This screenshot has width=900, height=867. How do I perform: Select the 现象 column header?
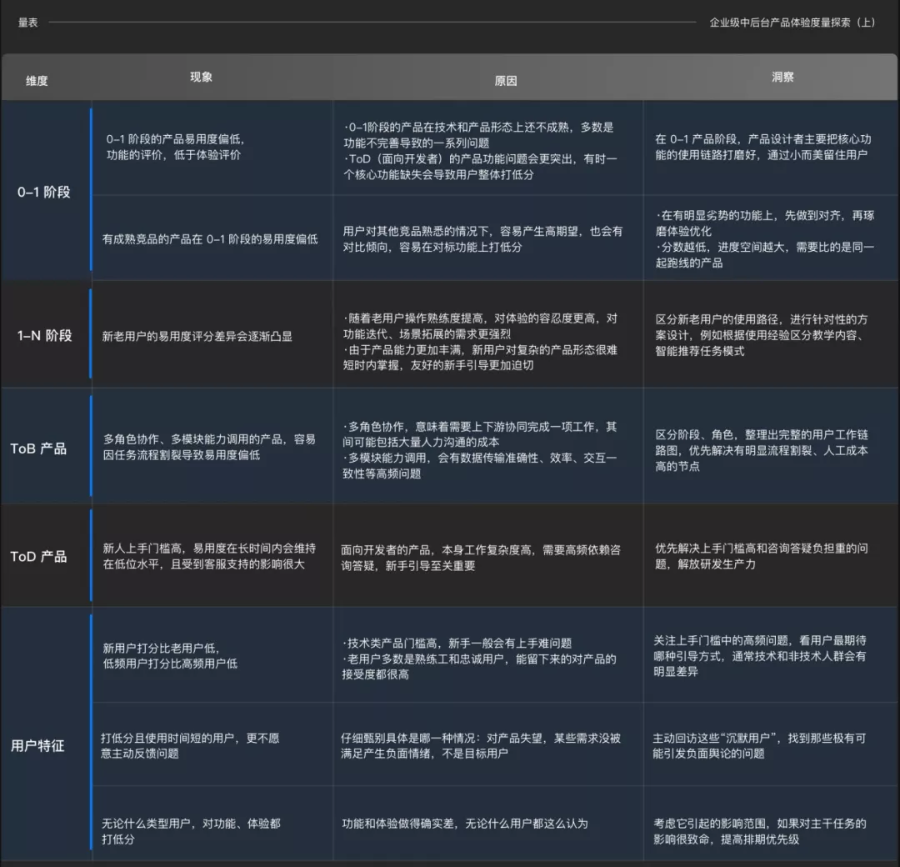[202, 77]
